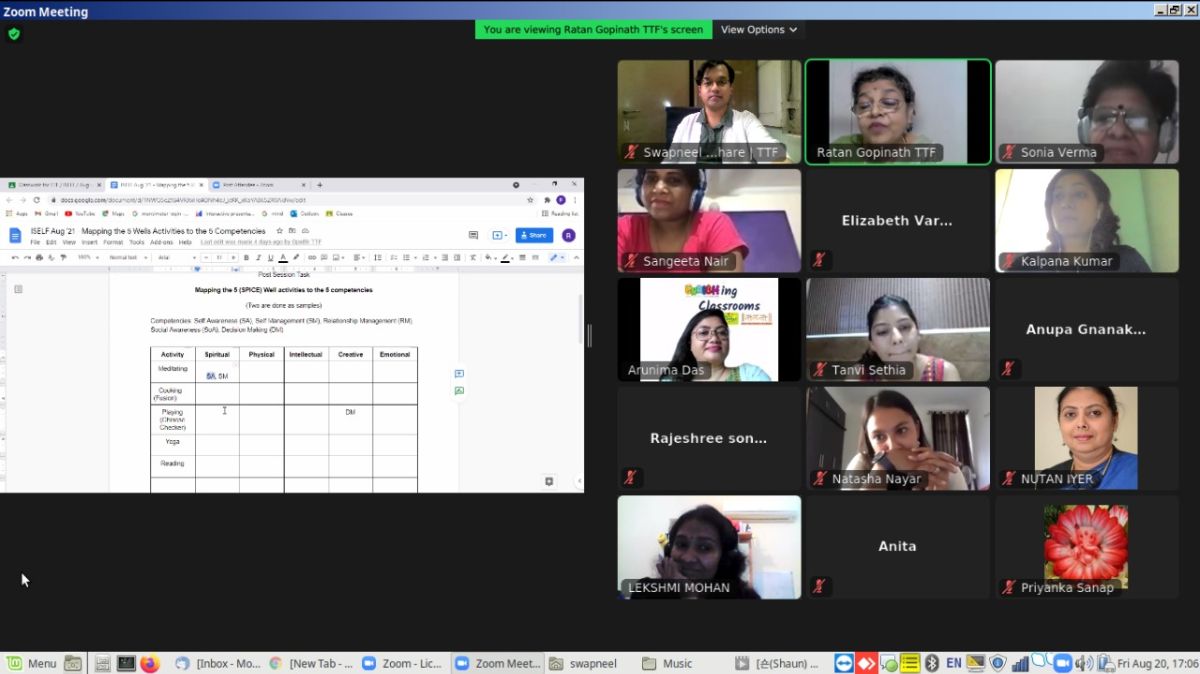Switch to the Zoom Meeting taskbar window
Viewport: 1200px width, 674px height.
click(498, 663)
